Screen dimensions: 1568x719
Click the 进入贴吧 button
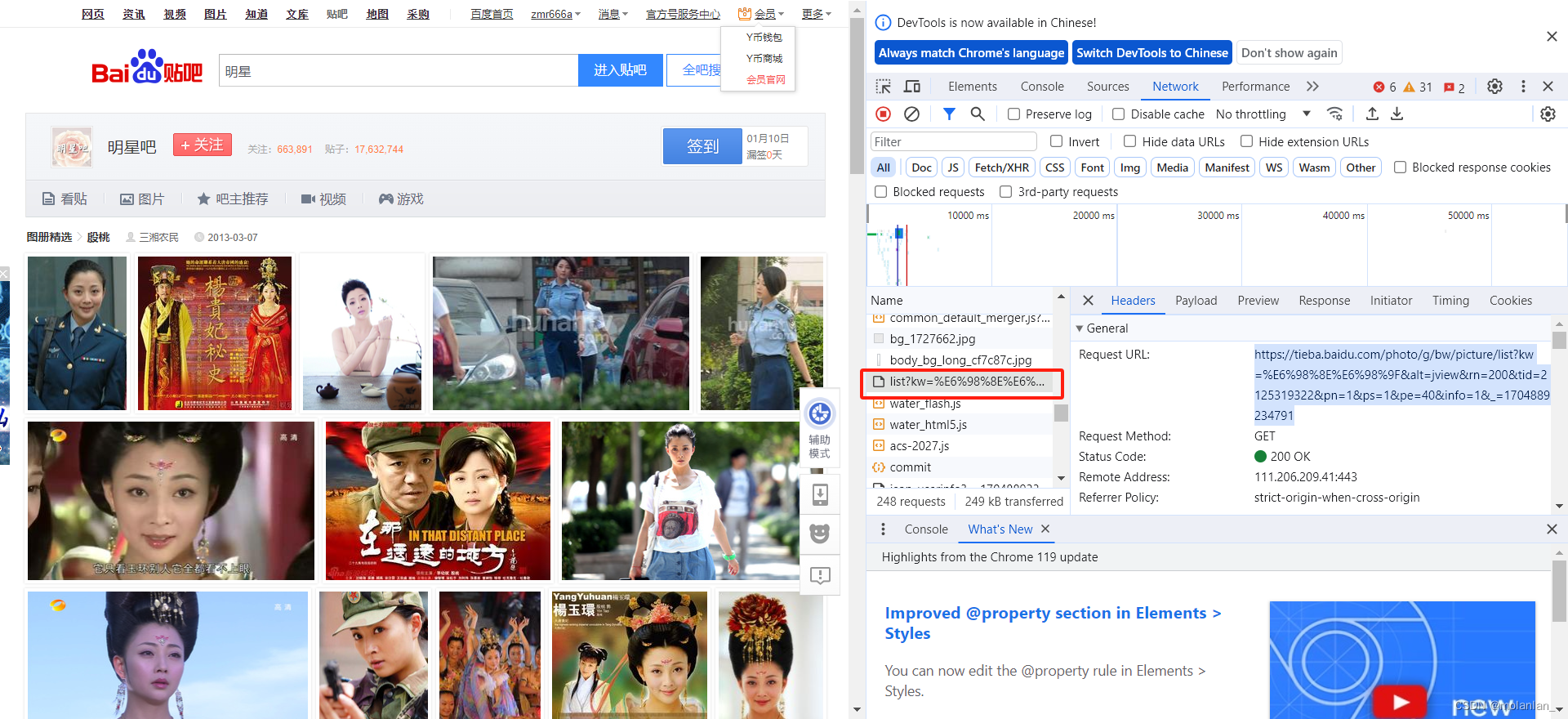620,70
